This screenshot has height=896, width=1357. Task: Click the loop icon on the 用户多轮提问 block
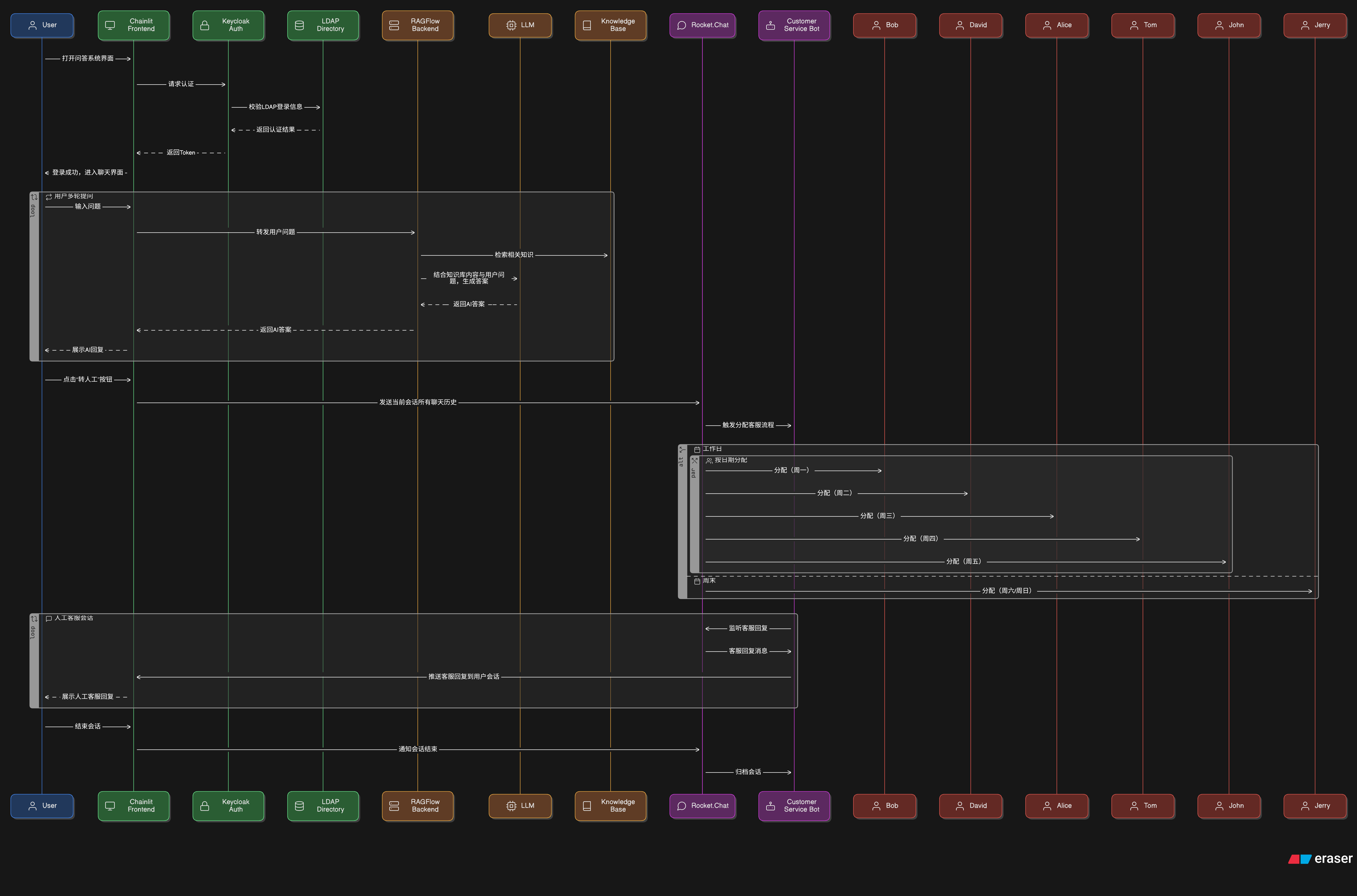34,197
